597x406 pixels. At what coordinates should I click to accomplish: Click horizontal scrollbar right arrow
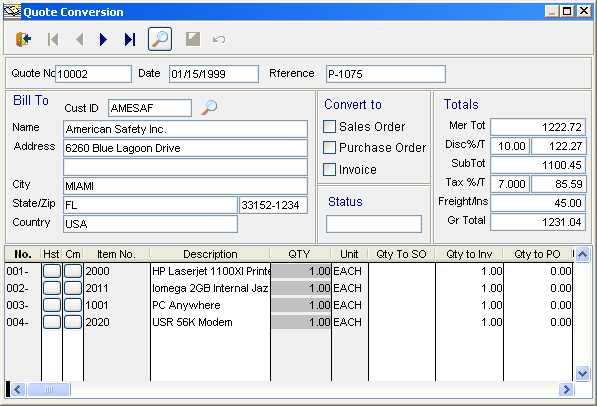pyautogui.click(x=566, y=389)
